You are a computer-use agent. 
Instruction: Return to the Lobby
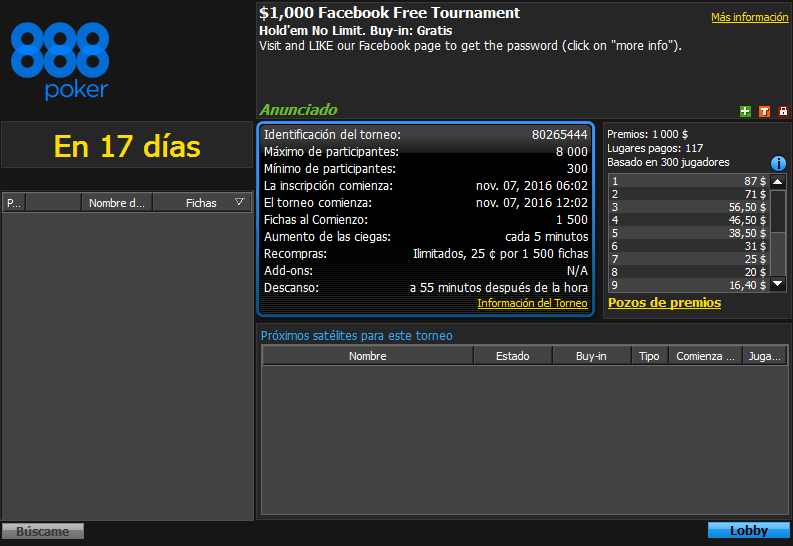click(748, 530)
